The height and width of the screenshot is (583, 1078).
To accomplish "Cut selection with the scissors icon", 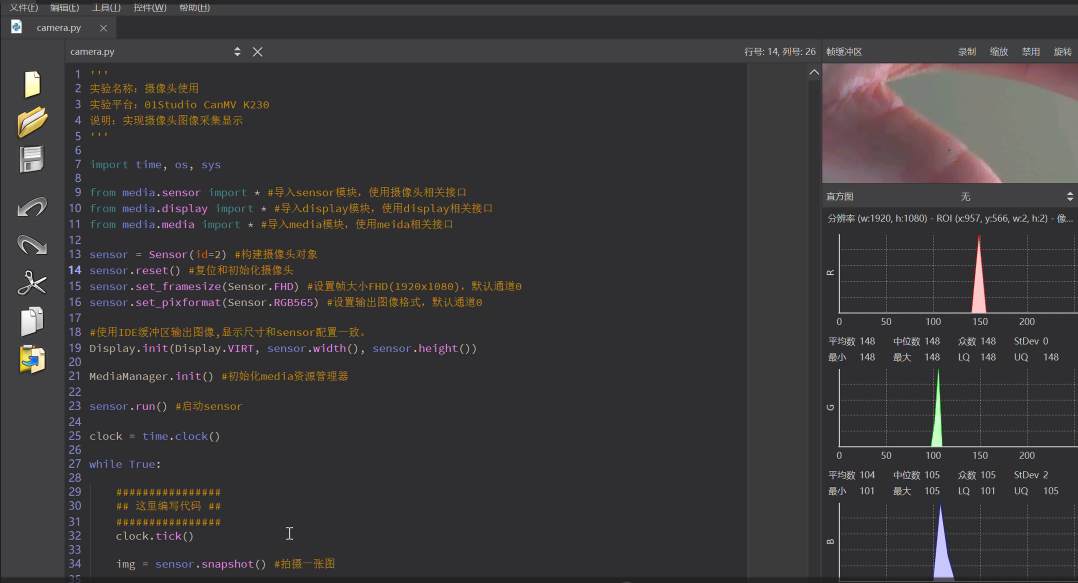I will [x=32, y=283].
